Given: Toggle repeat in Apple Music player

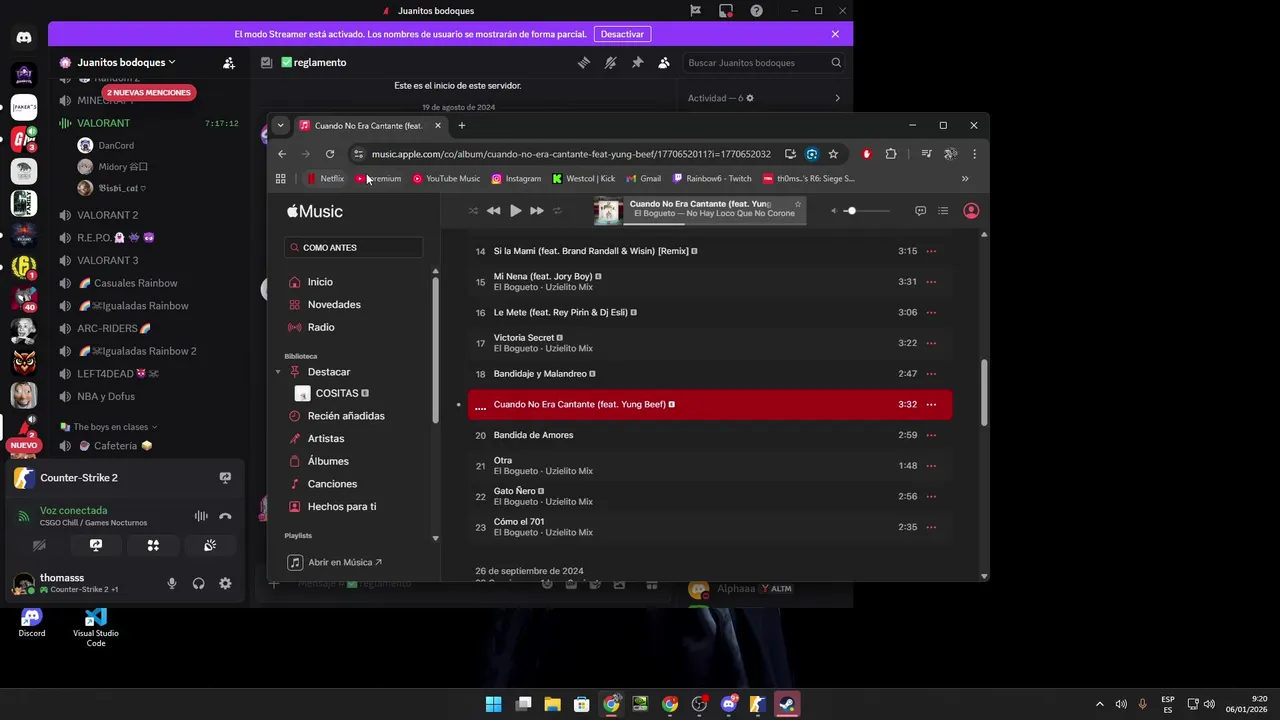Looking at the screenshot, I should [557, 211].
